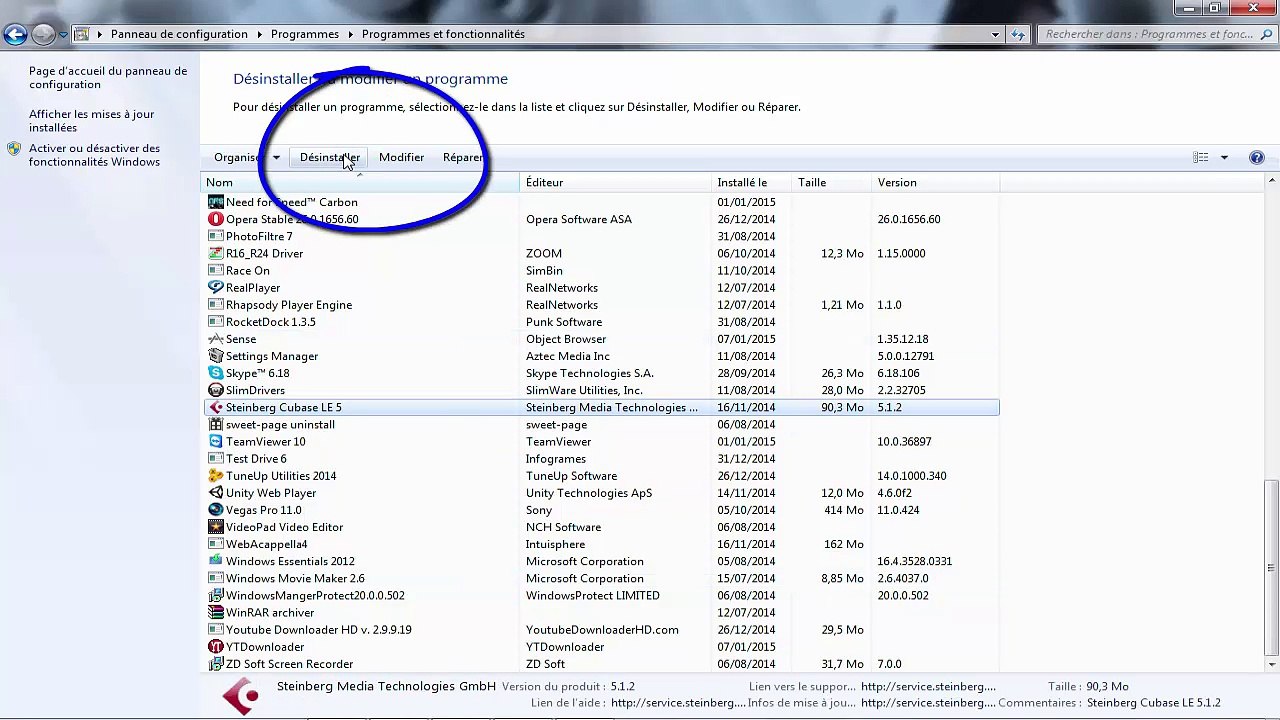Click the Opera Stable program icon
This screenshot has width=1280, height=720.
tap(216, 219)
